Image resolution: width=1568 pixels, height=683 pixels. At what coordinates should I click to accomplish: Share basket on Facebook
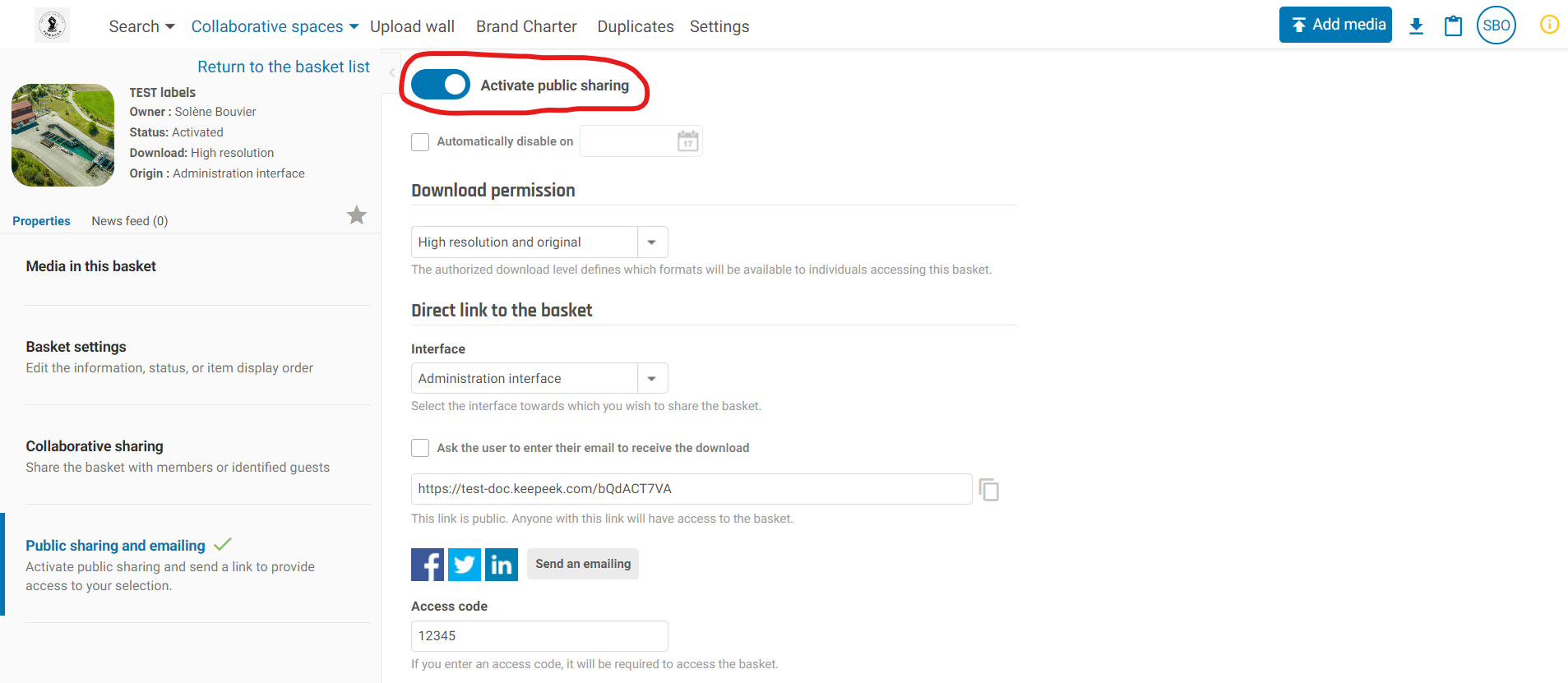[x=428, y=565]
